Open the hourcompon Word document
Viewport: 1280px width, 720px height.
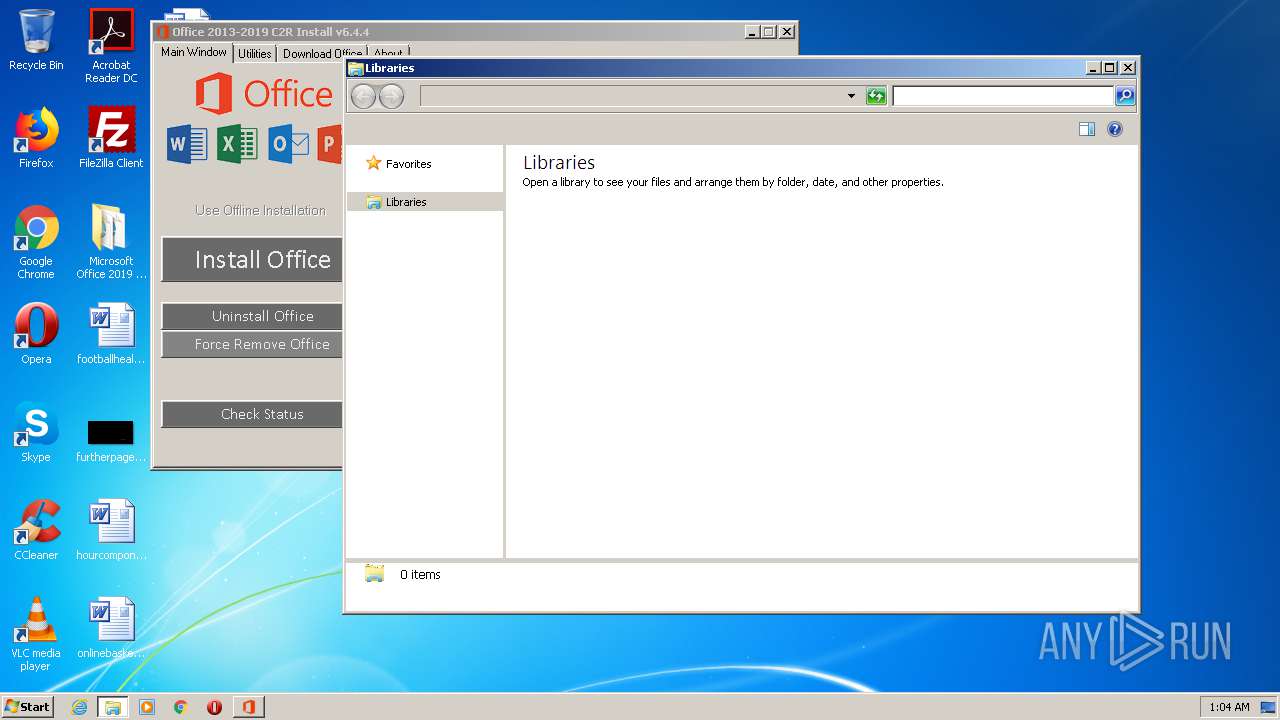[111, 530]
